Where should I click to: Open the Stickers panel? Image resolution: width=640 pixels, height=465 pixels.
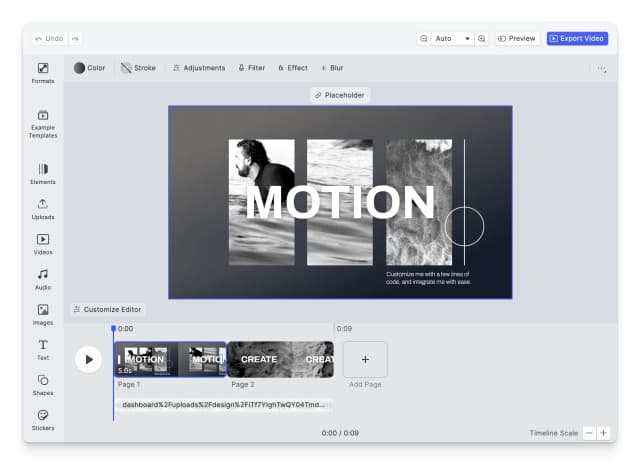[43, 419]
